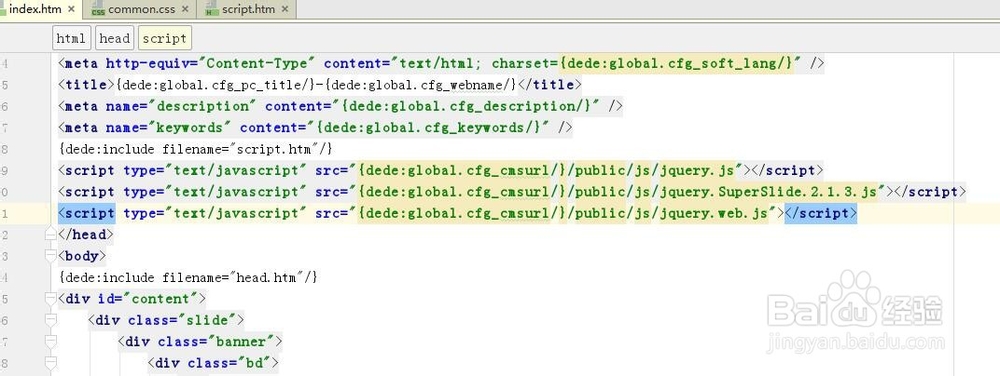Click the HTML file icon on script.htm tab

pyautogui.click(x=212, y=10)
